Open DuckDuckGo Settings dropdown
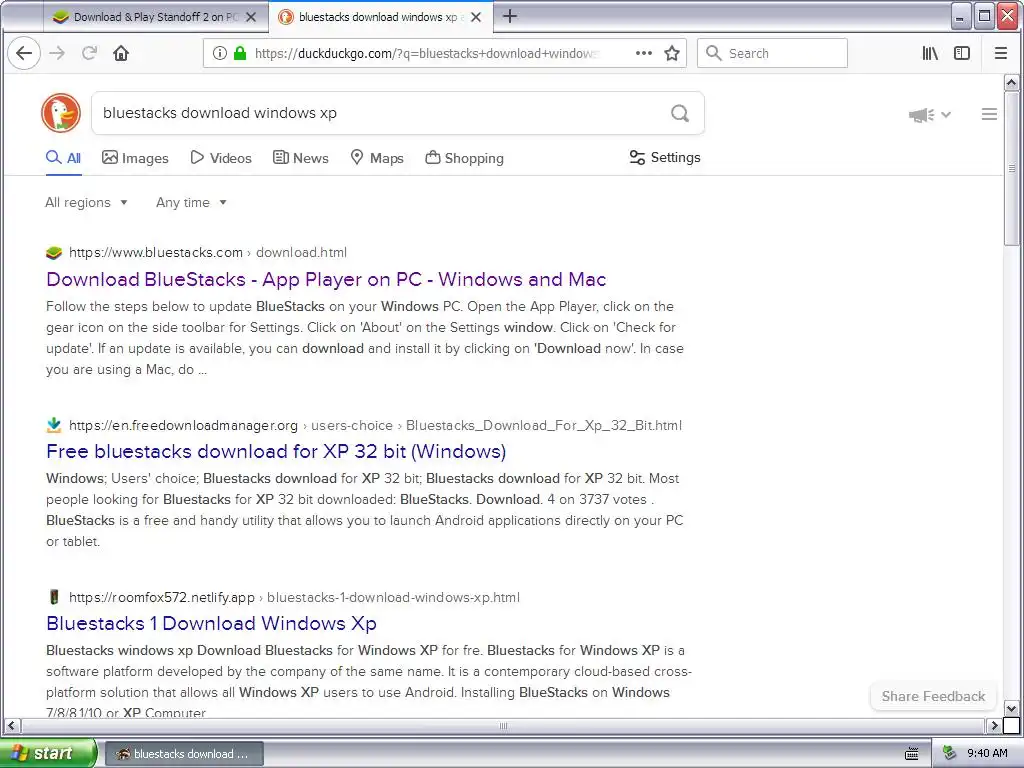 coord(665,157)
